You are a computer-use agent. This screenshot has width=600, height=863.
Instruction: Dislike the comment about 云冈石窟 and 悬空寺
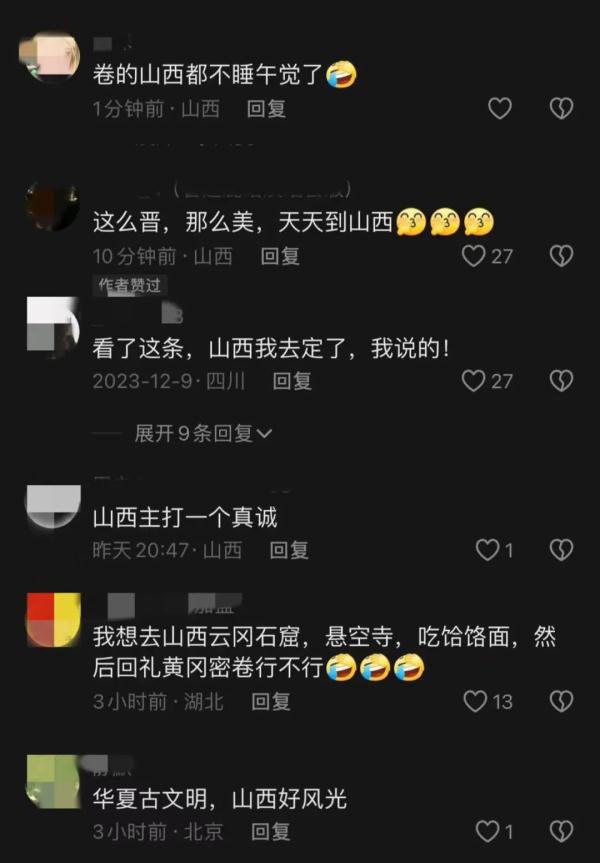coord(561,701)
